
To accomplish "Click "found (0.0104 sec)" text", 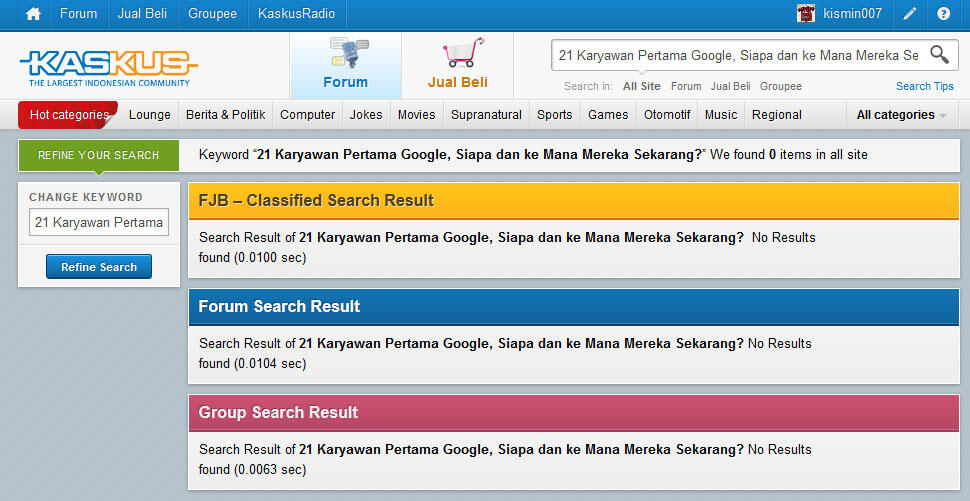I will click(x=252, y=364).
